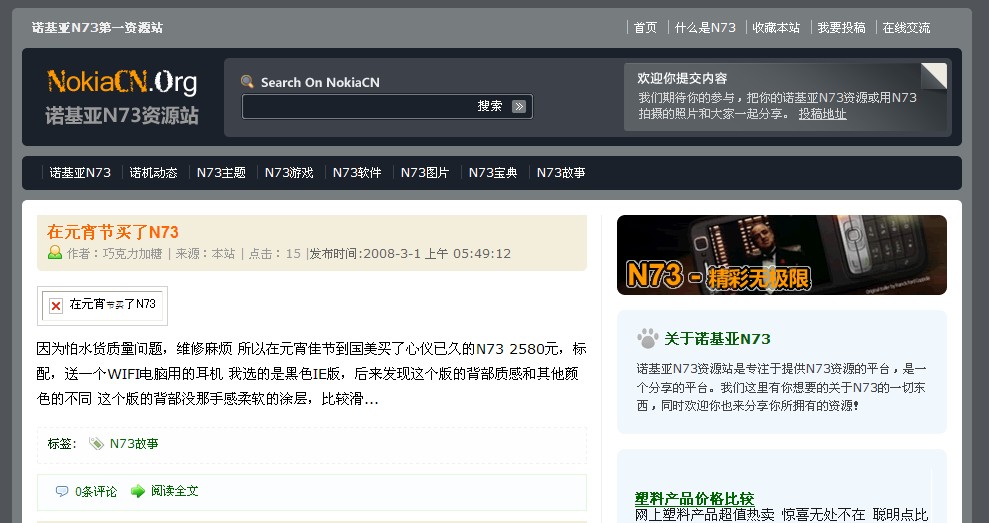Open the 塑料产品价格比较 ad link
989x523 pixels.
pyautogui.click(x=694, y=498)
